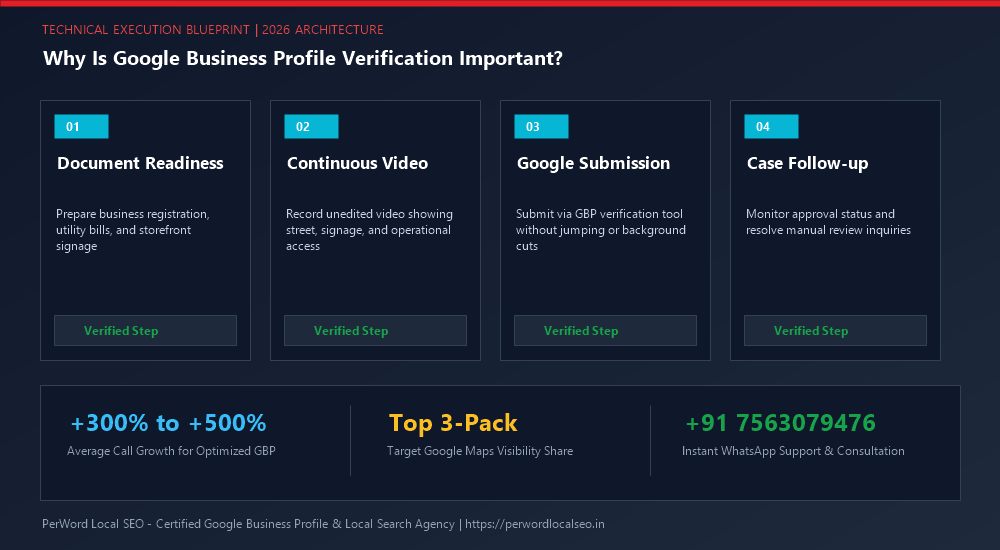Click Verified Step under Continuous Video
This screenshot has width=1000, height=550.
coord(375,331)
